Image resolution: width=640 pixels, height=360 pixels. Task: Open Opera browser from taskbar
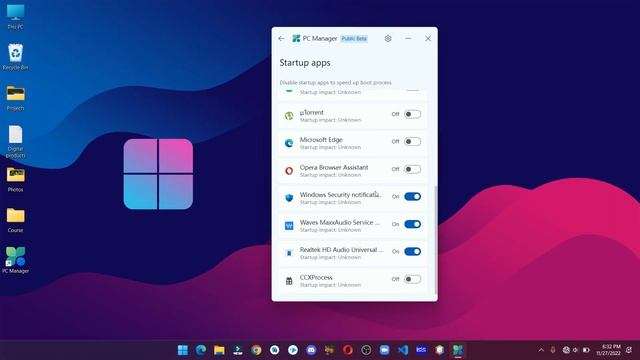(x=348, y=350)
